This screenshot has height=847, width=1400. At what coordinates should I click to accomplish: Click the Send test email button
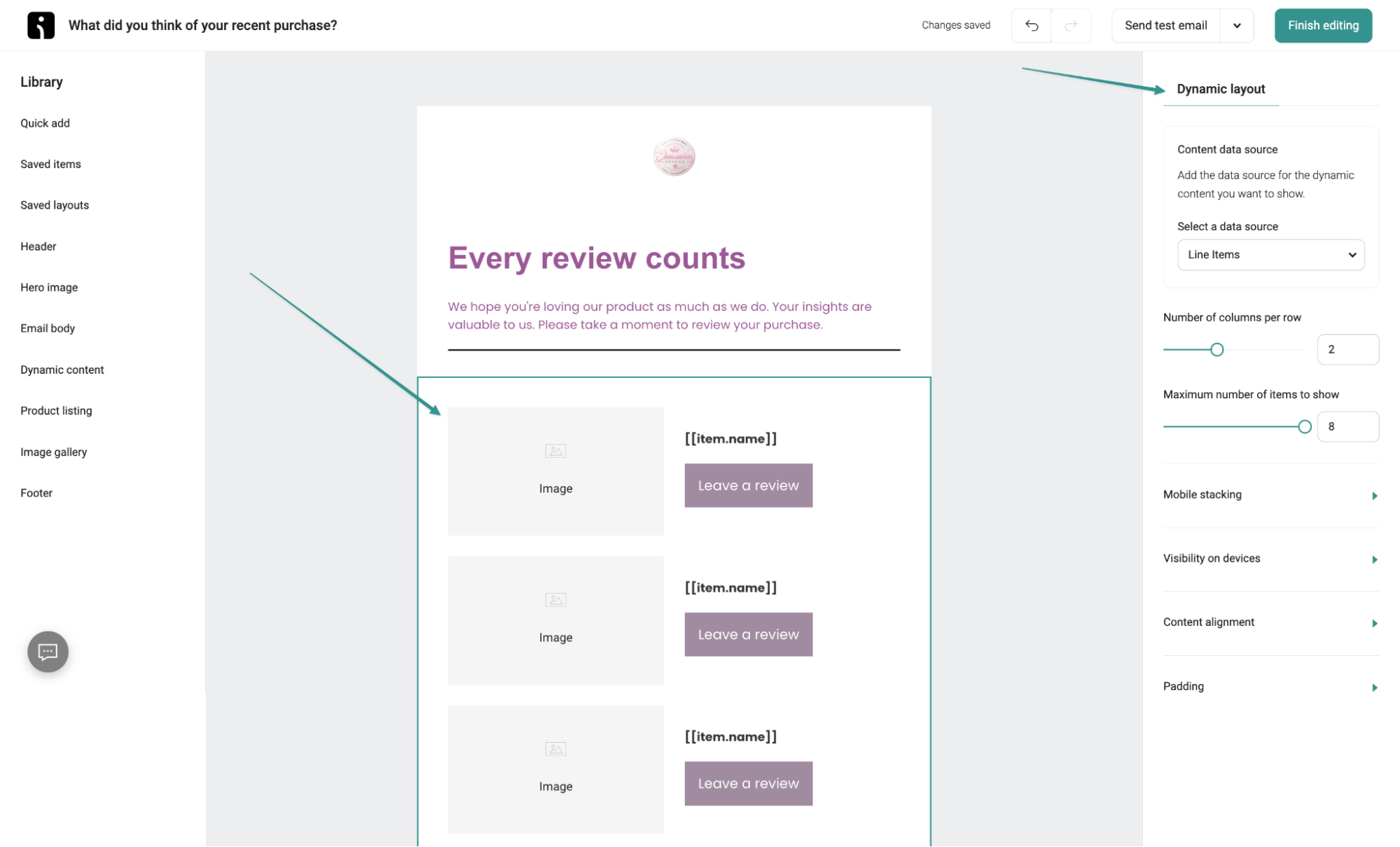(1165, 25)
